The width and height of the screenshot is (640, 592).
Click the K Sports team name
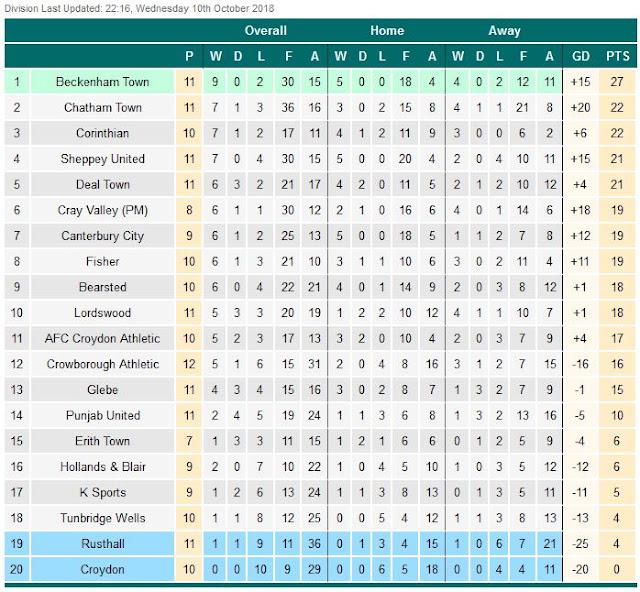[102, 492]
